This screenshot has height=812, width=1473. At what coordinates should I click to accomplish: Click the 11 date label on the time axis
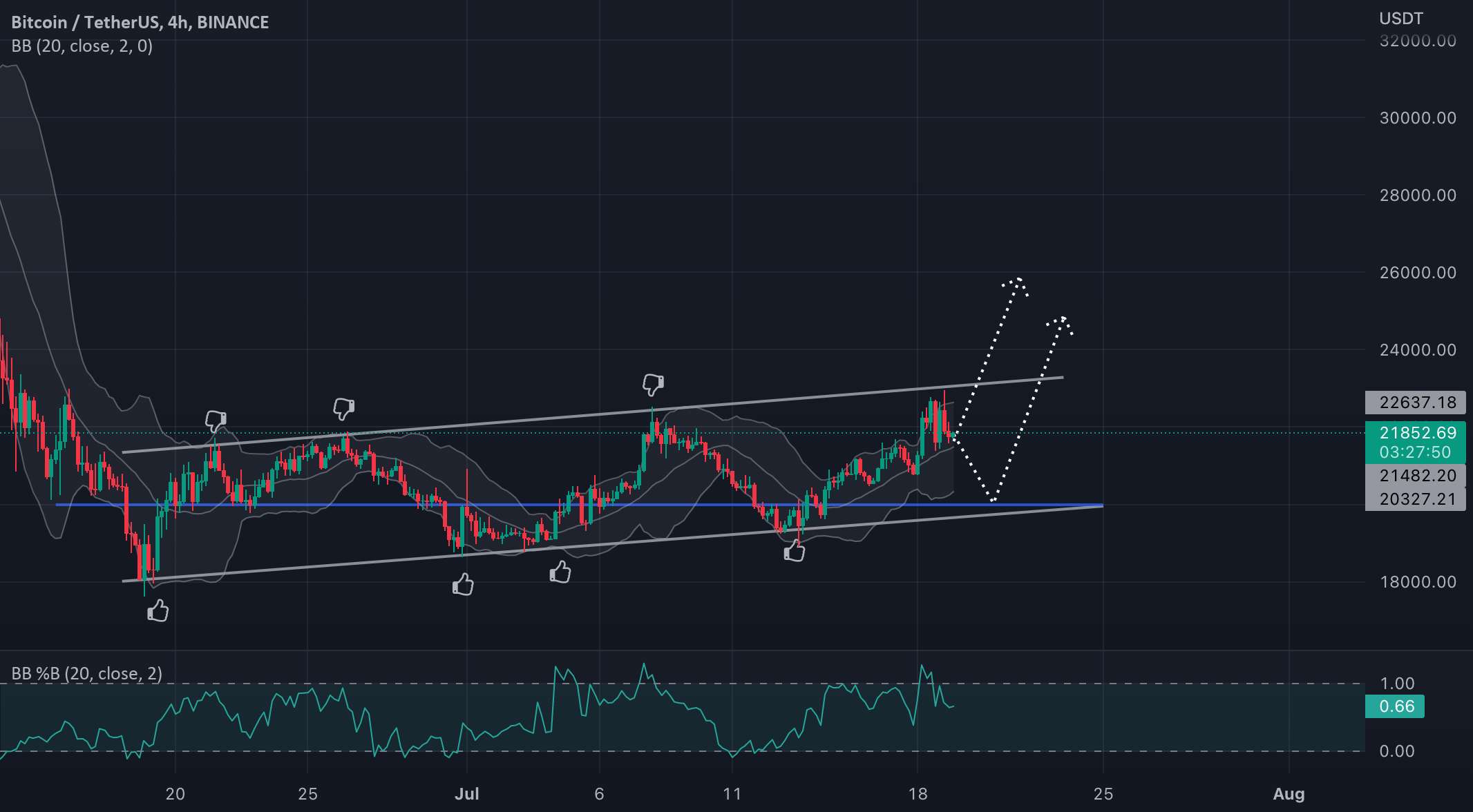[x=732, y=794]
